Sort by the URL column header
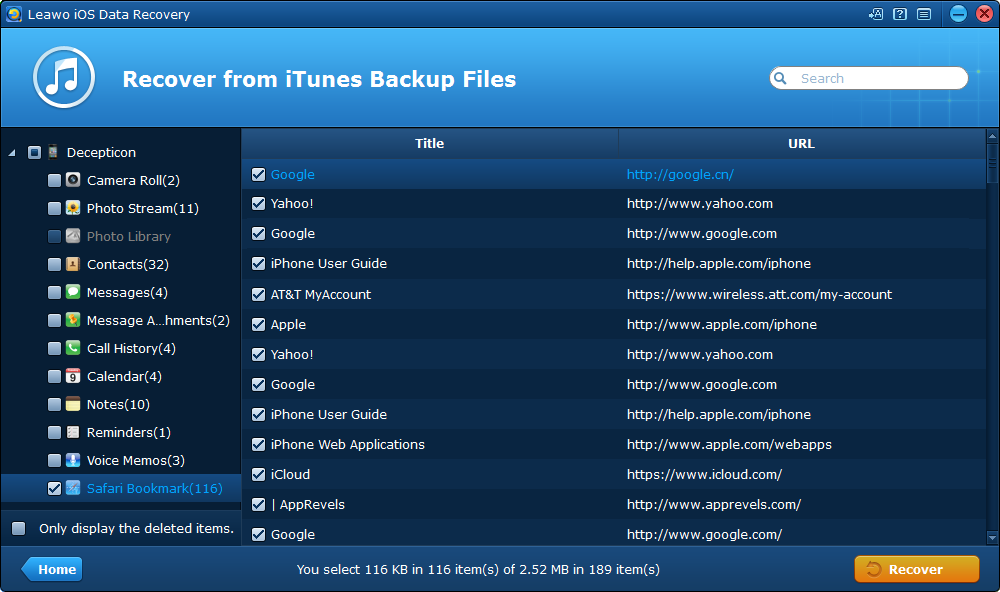The width and height of the screenshot is (1000, 592). pos(801,143)
